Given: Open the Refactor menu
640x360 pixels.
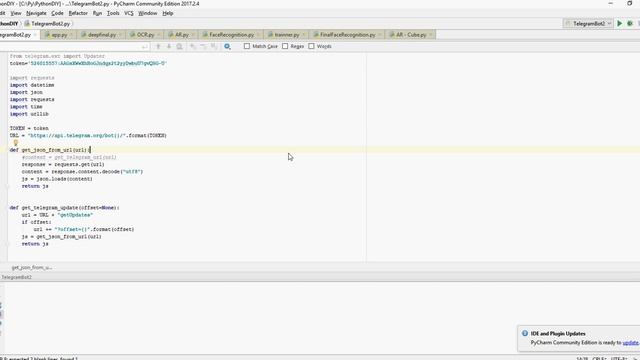Looking at the screenshot, I should click(x=78, y=13).
